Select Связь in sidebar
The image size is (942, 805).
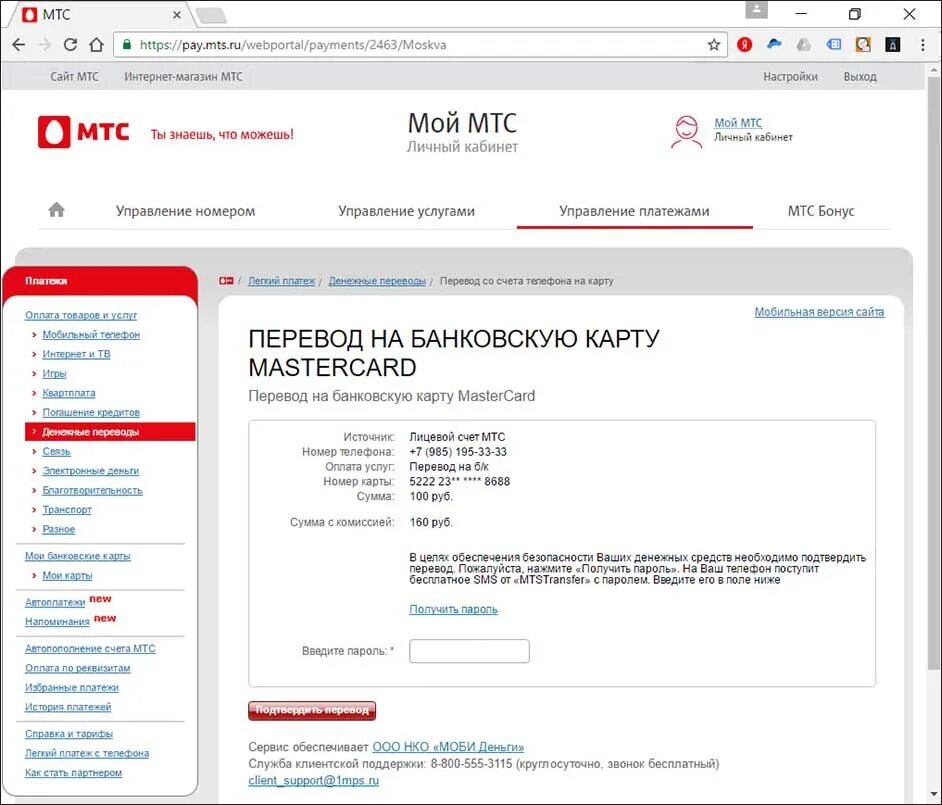point(56,451)
